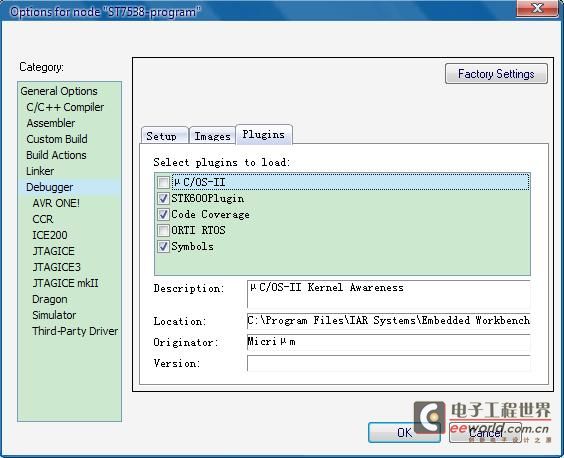
Task: Select ICE200 debugger driver
Action: tap(50, 235)
